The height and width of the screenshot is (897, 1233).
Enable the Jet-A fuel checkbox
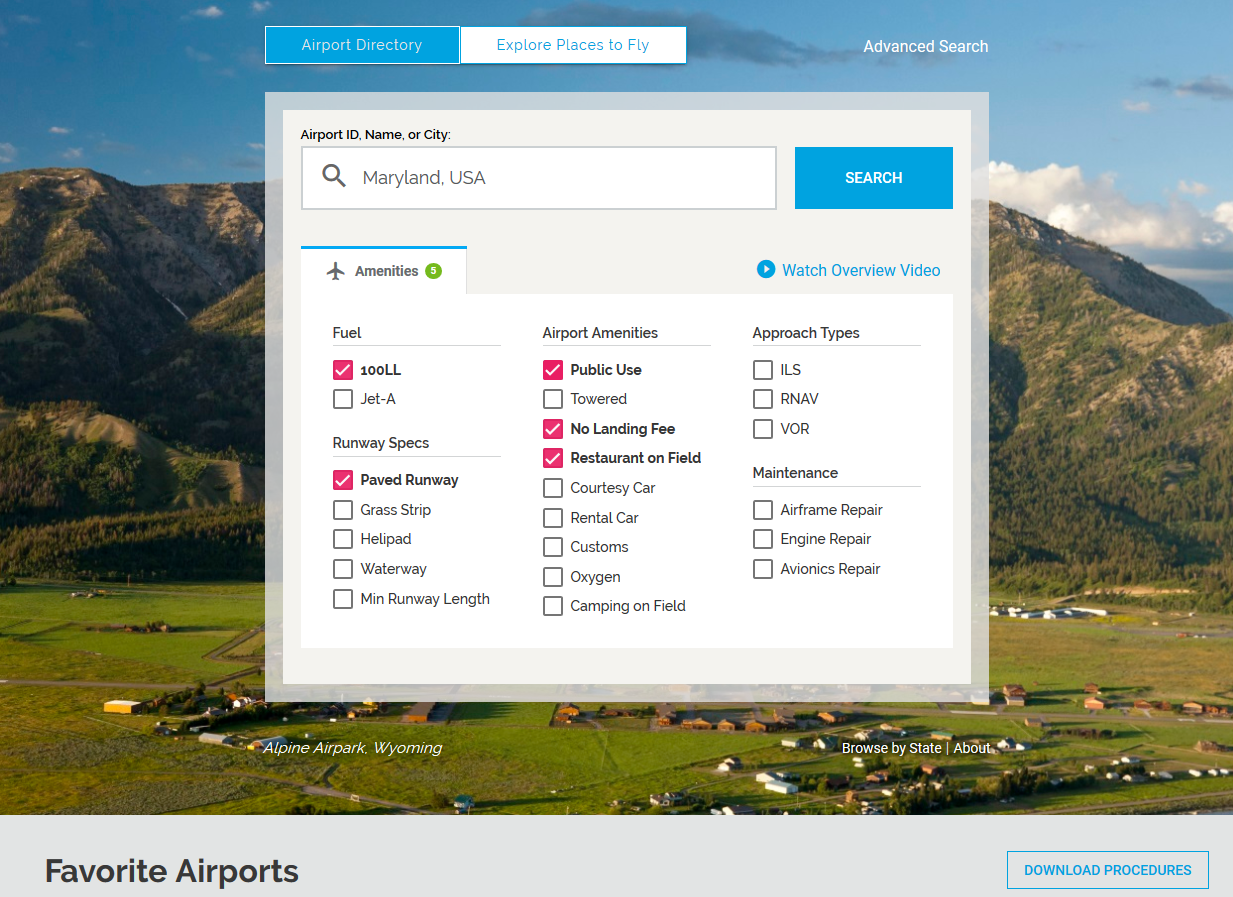(343, 399)
